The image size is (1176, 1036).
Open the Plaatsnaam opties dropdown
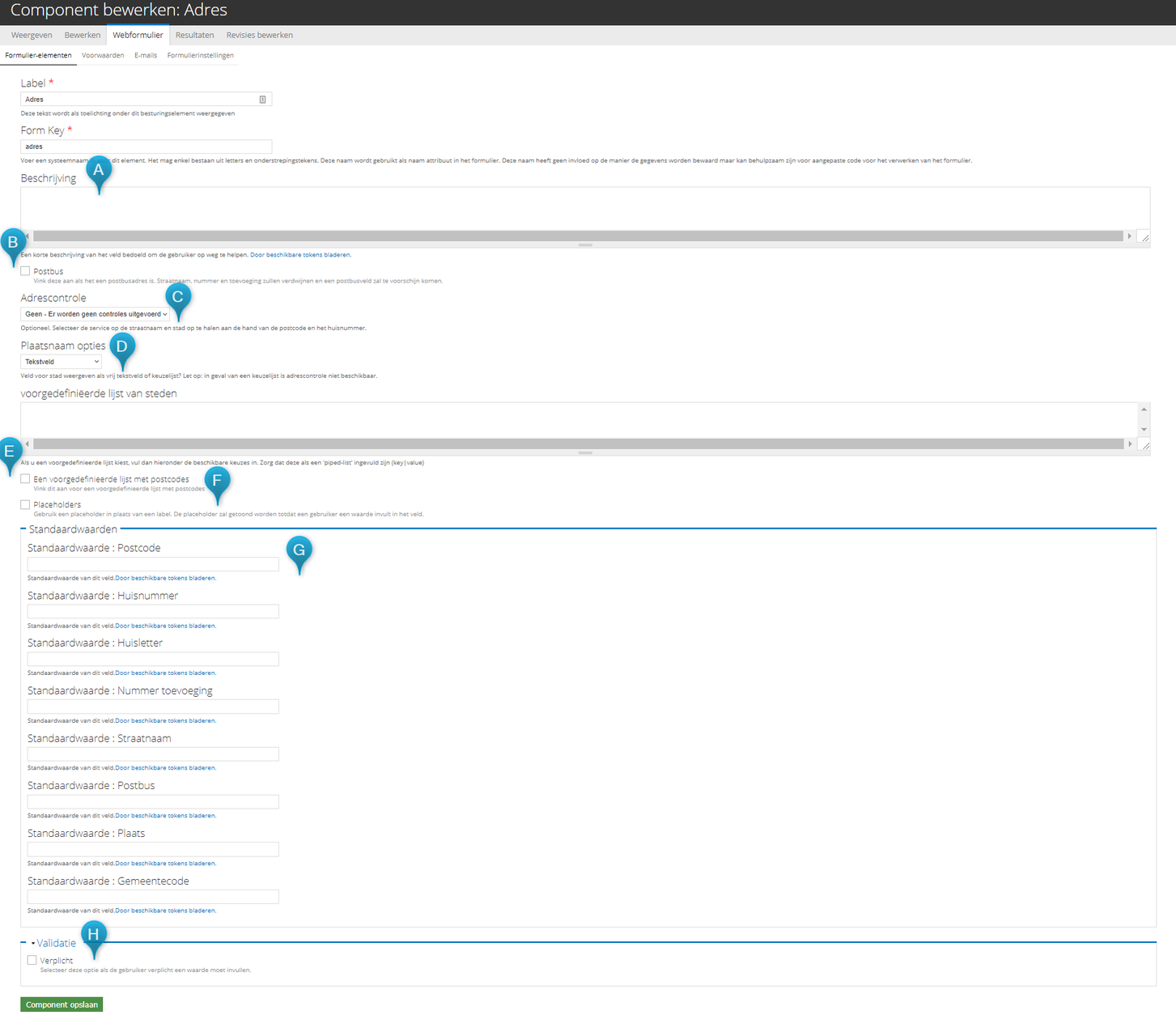tap(62, 362)
